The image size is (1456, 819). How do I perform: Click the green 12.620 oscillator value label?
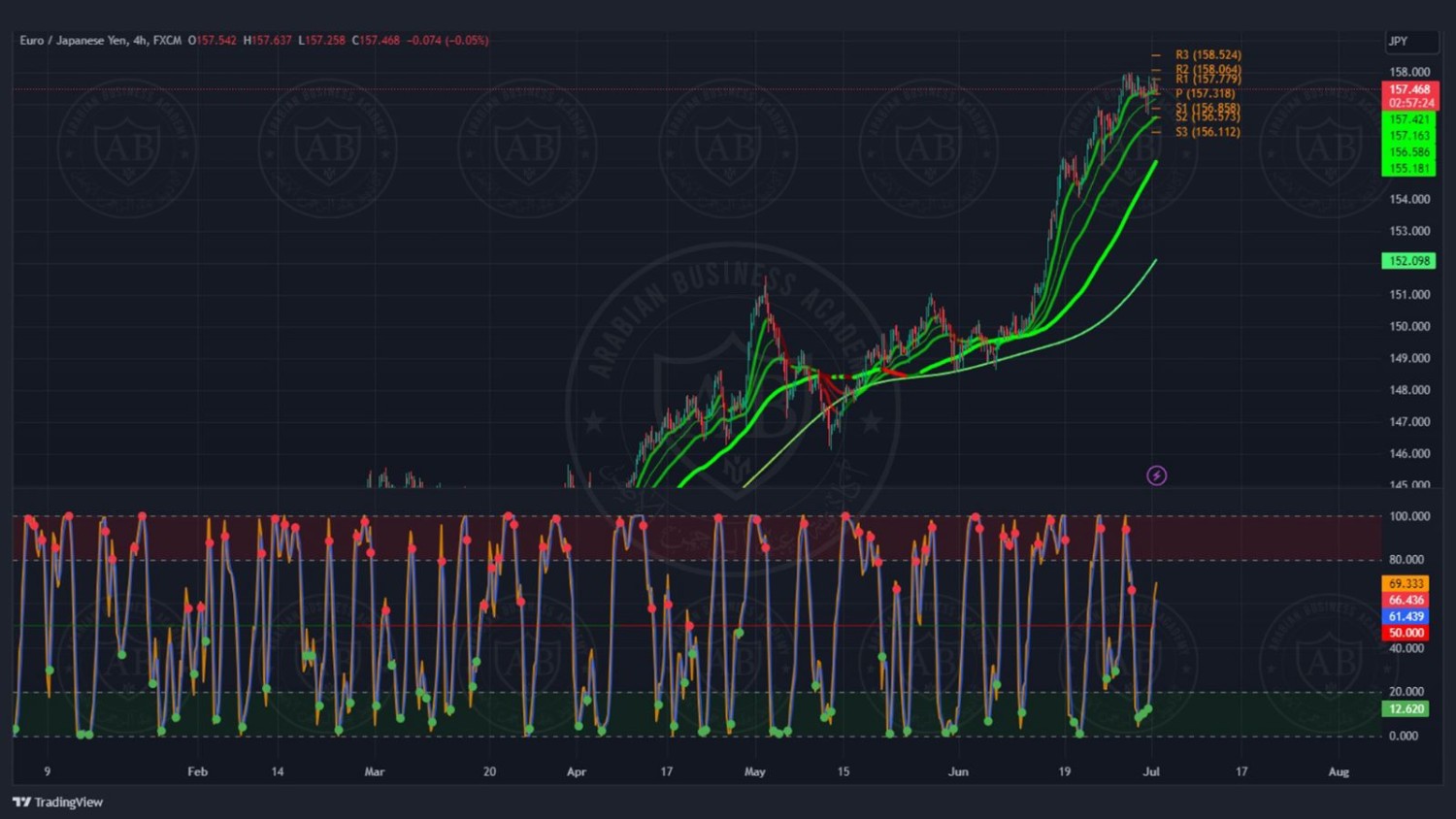tap(1406, 709)
